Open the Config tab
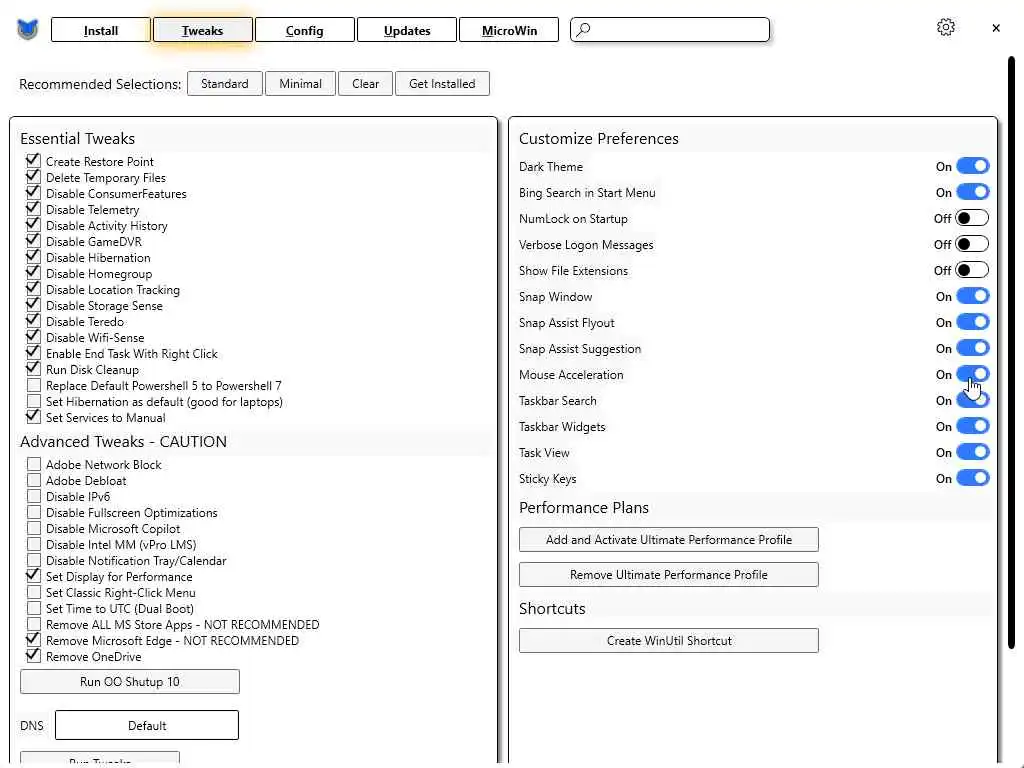Image resolution: width=1024 pixels, height=768 pixels. point(304,30)
